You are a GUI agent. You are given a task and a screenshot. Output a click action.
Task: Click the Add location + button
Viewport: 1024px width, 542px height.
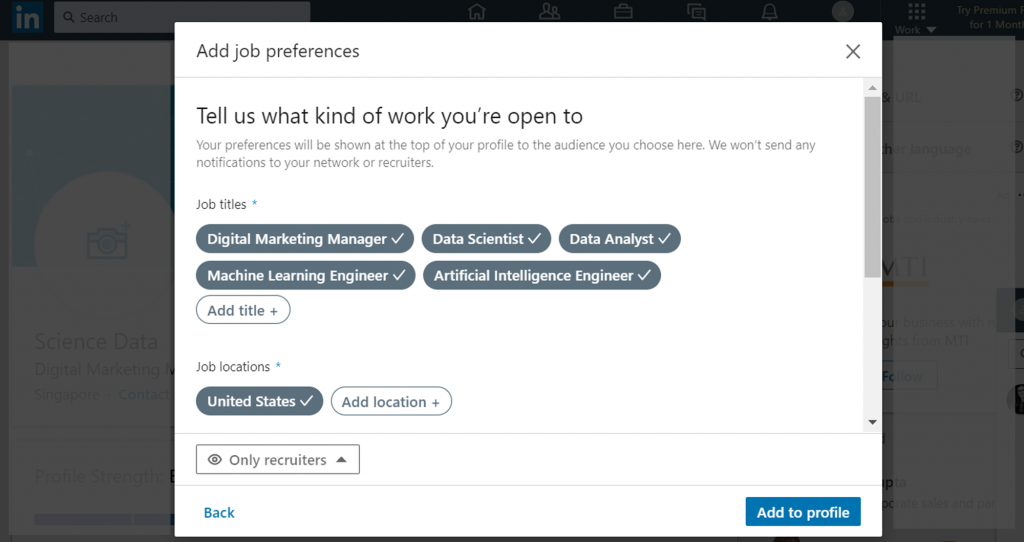pyautogui.click(x=391, y=401)
